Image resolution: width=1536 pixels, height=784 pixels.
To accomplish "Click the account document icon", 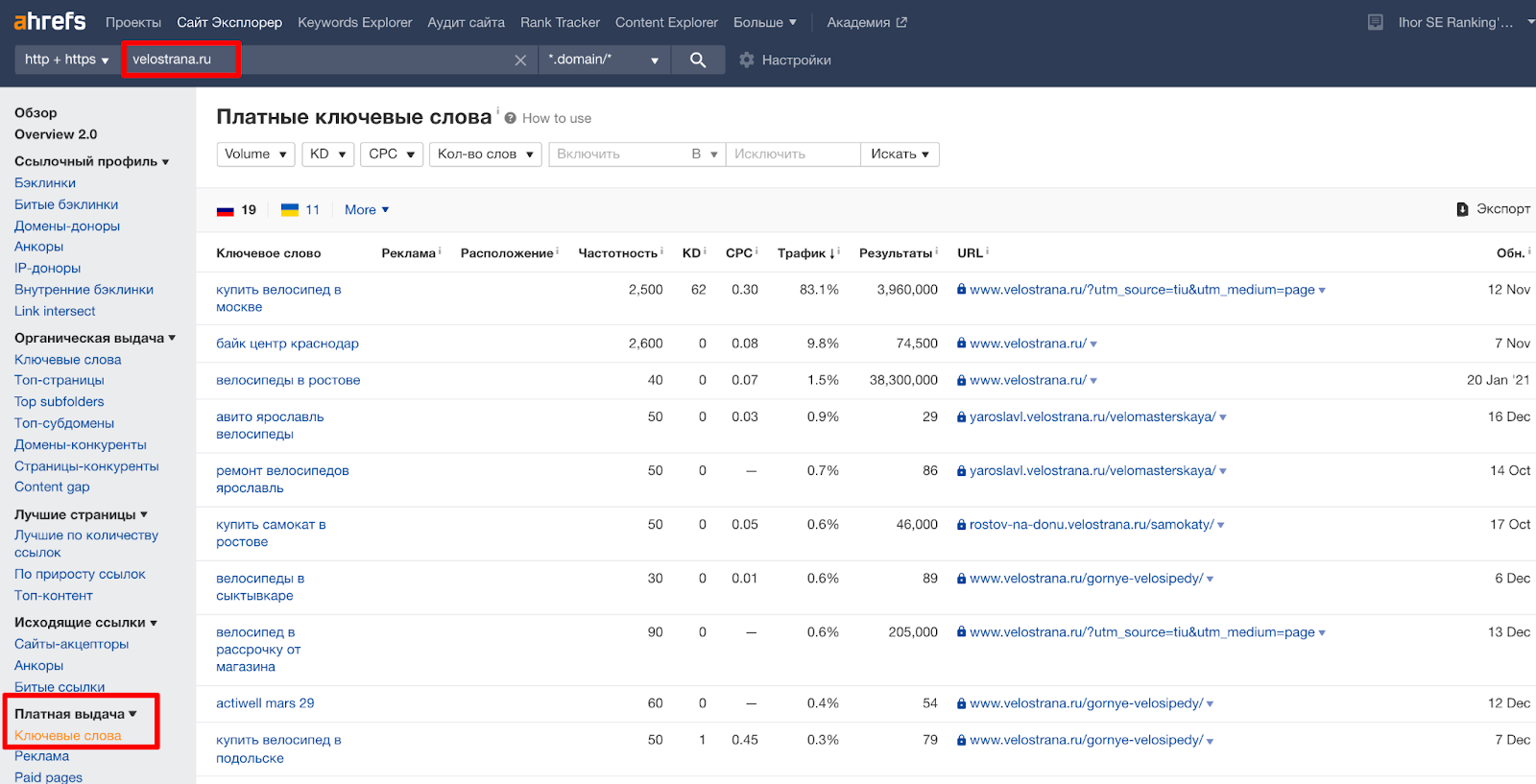I will [x=1376, y=22].
